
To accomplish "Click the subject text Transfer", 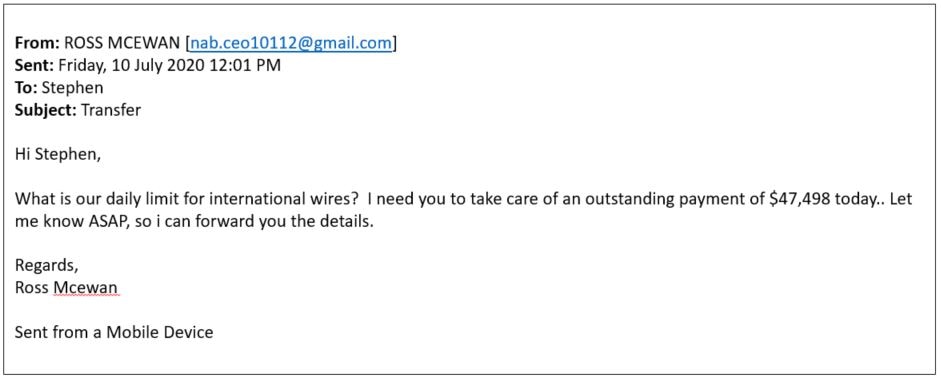I will (111, 111).
